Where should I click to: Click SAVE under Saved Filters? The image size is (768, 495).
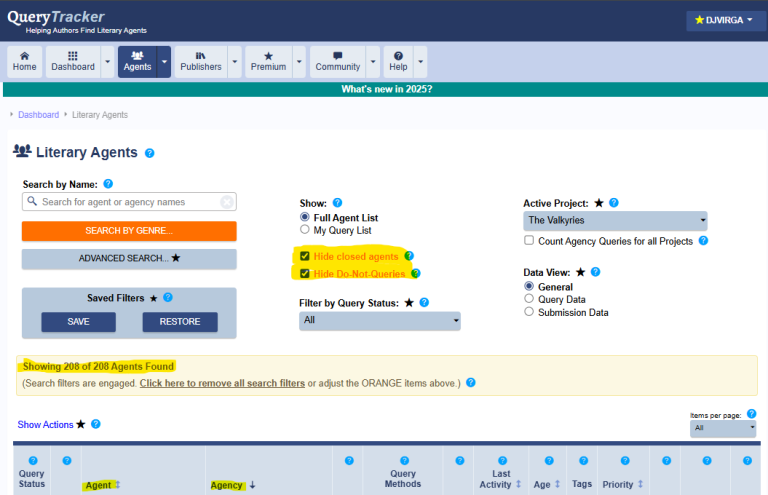pyautogui.click(x=78, y=322)
